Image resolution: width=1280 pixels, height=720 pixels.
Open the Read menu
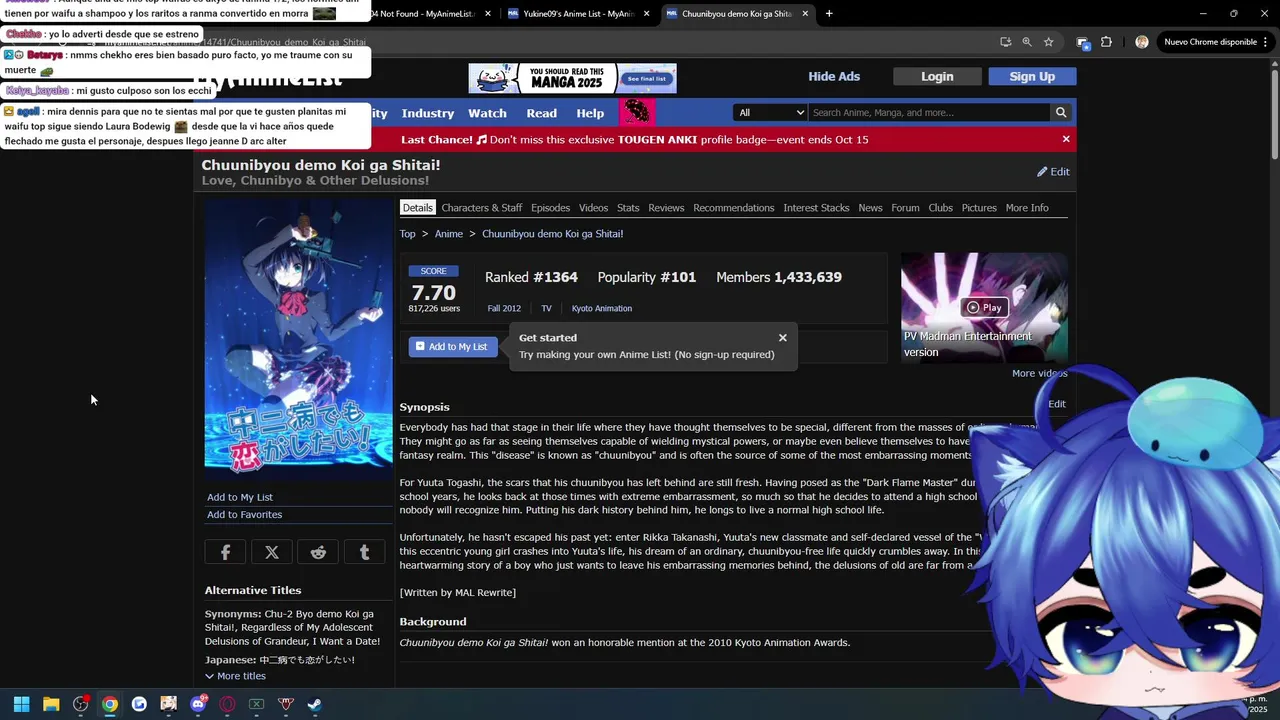coord(541,113)
